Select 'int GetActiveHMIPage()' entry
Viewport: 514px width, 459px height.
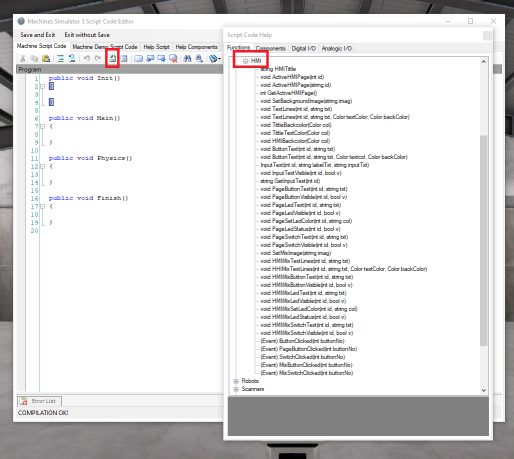click(x=288, y=93)
